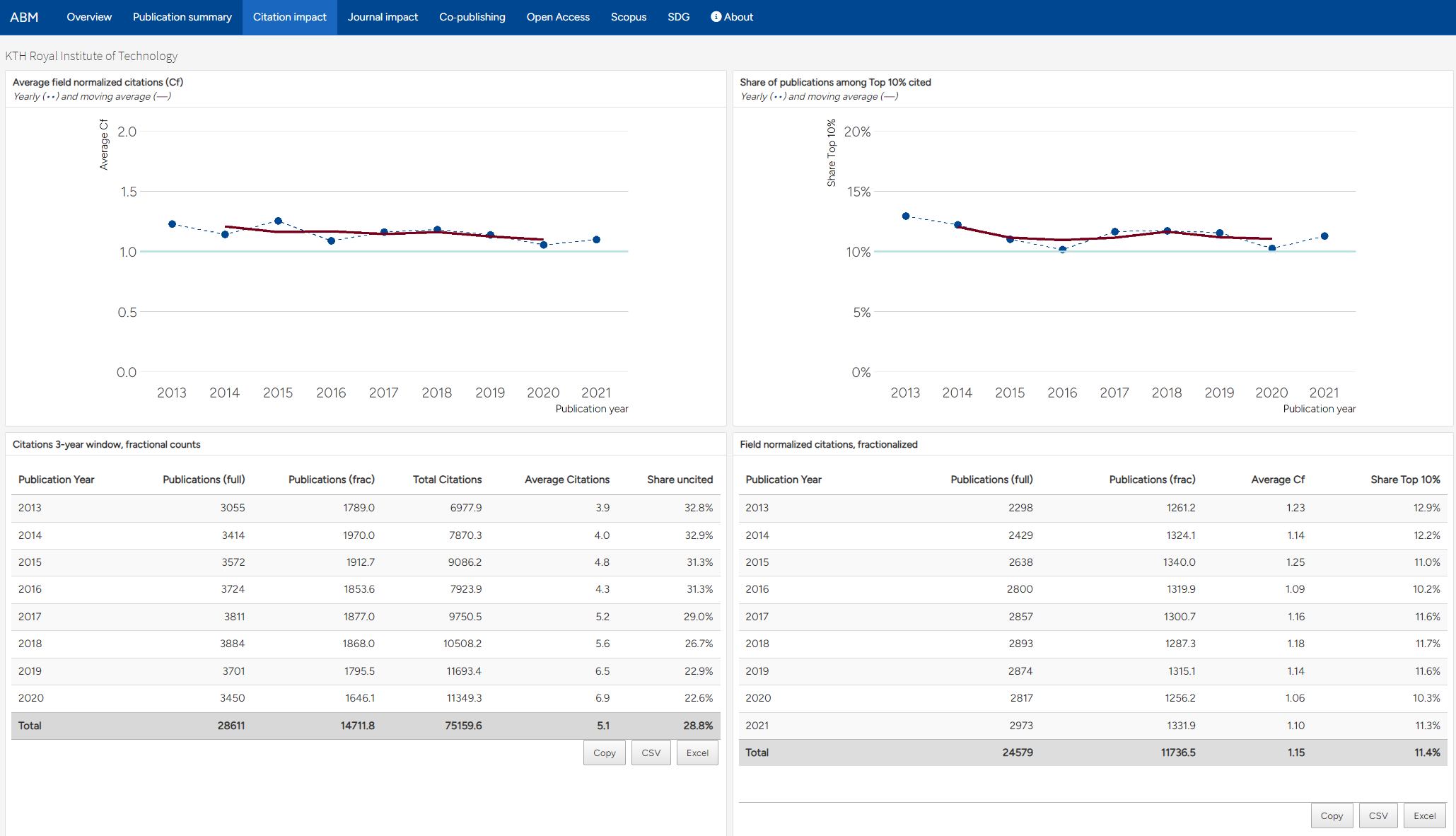This screenshot has width=1456, height=836.
Task: Open the About info icon link
Action: [732, 17]
